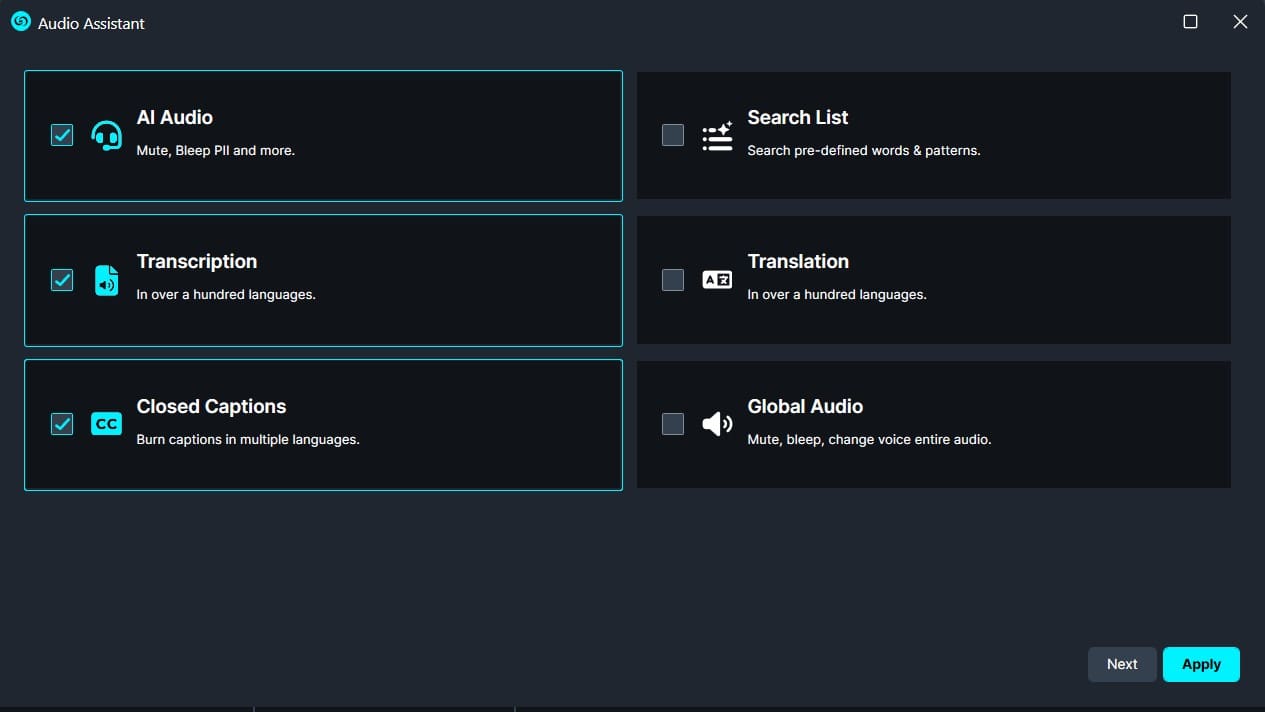This screenshot has width=1265, height=712.
Task: Click the "Global Audio" card title
Action: 805,406
